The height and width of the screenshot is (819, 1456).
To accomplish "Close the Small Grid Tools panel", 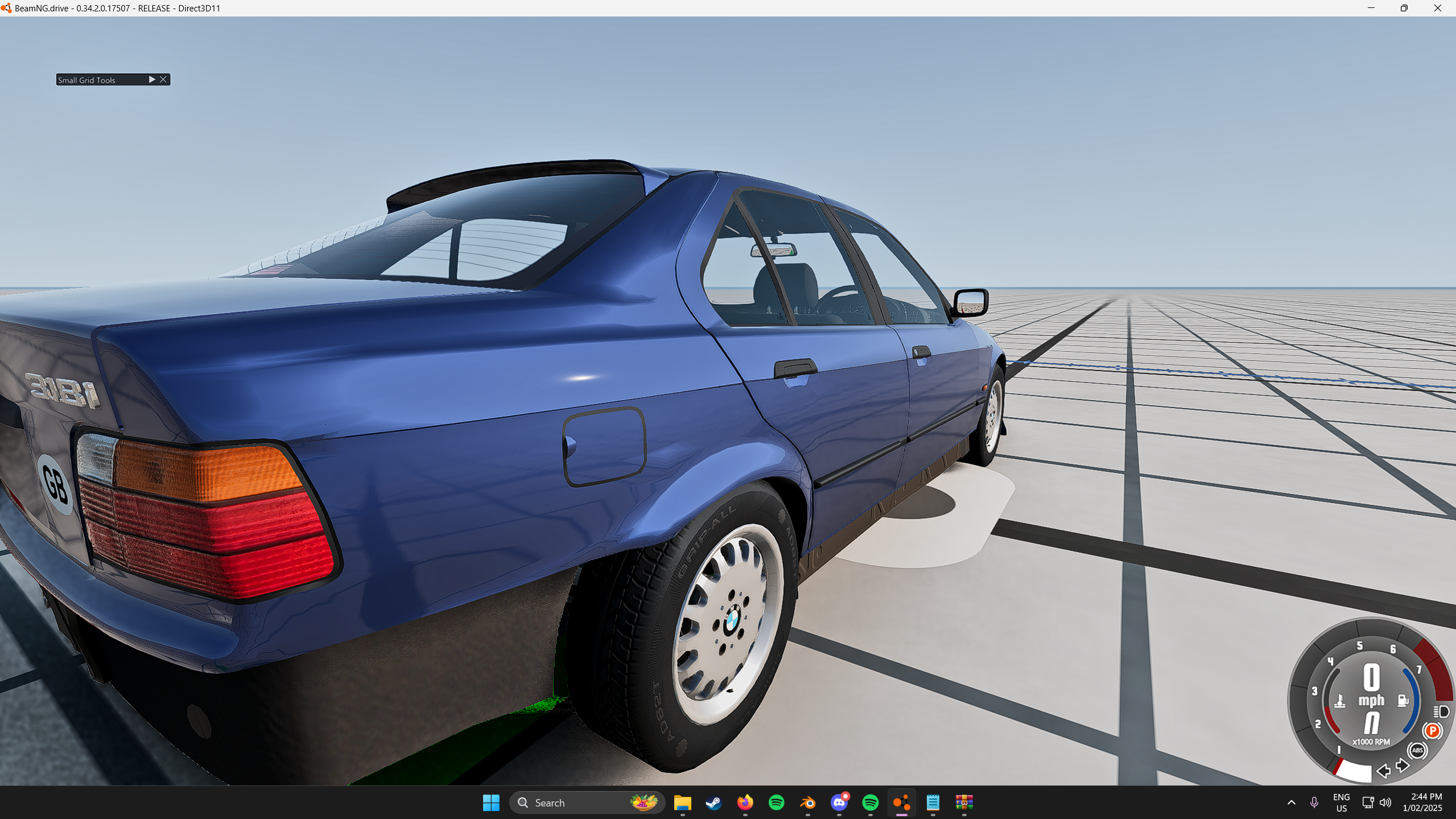I will 163,80.
